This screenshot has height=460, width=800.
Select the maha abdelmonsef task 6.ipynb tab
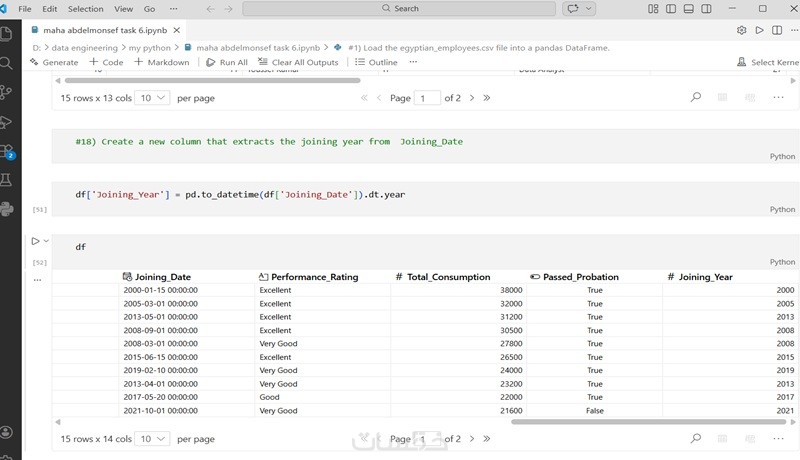click(105, 30)
